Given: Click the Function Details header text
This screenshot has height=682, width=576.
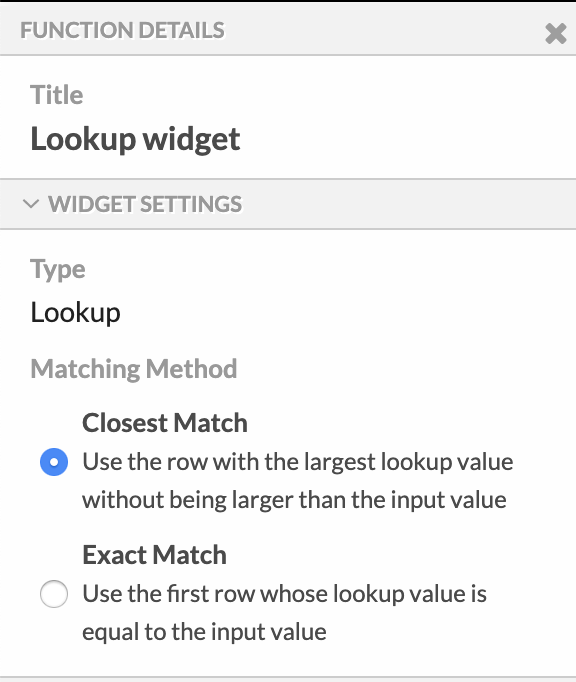Looking at the screenshot, I should point(122,30).
